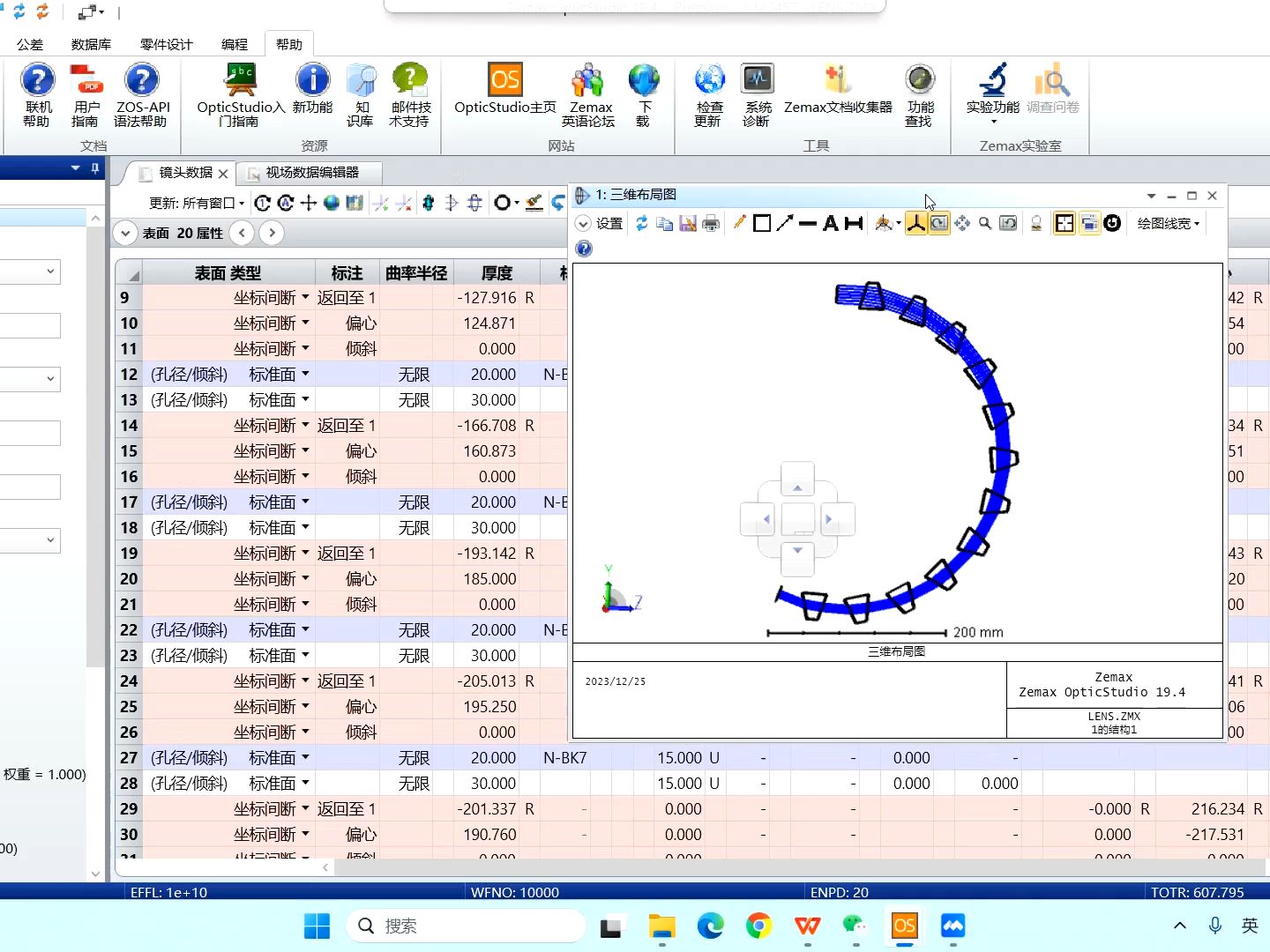The image size is (1270, 952).
Task: Open ZOS-API语法帮助 syntax help
Action: coord(141,95)
